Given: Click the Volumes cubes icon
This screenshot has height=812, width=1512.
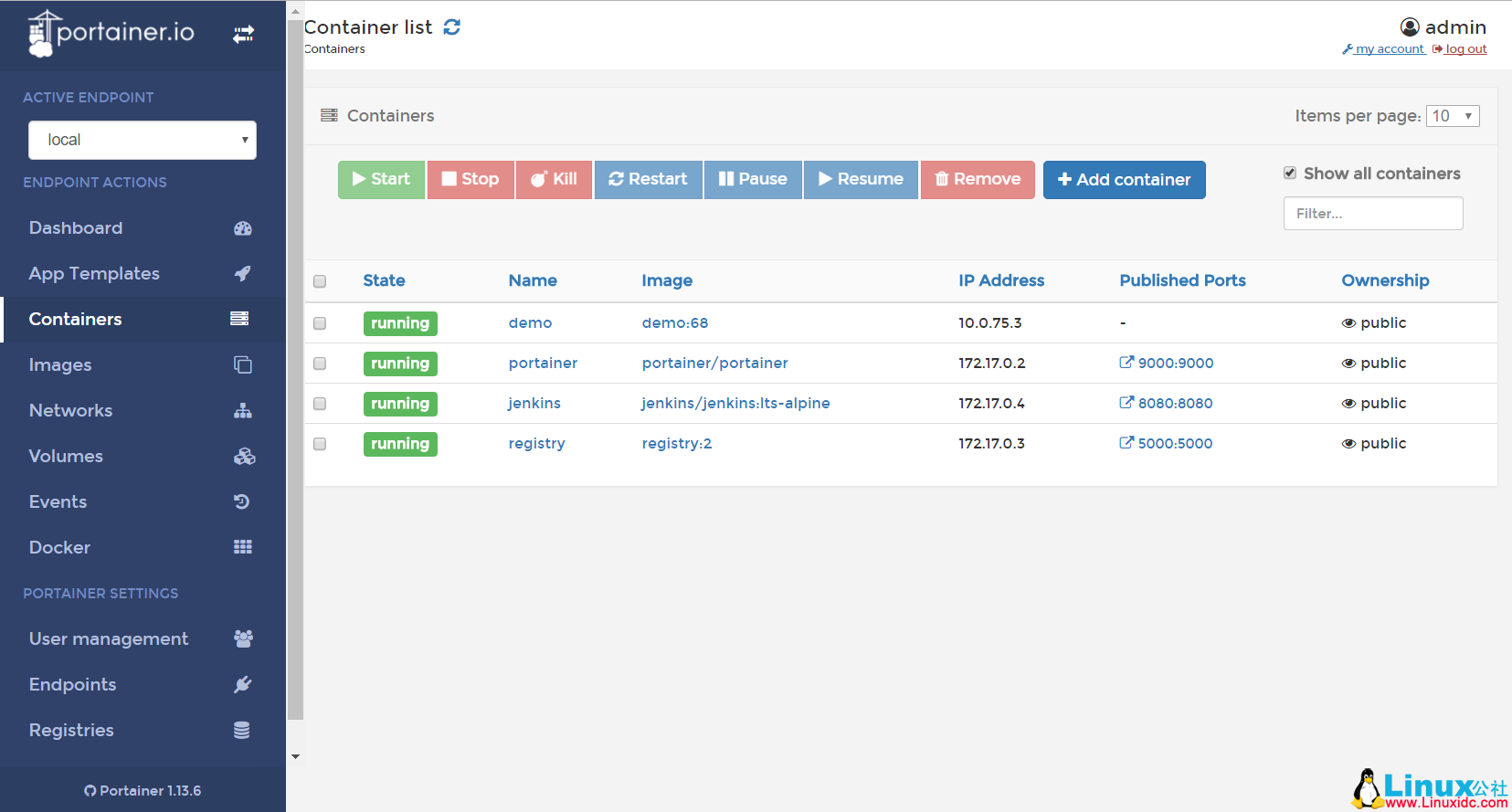Looking at the screenshot, I should [x=244, y=457].
